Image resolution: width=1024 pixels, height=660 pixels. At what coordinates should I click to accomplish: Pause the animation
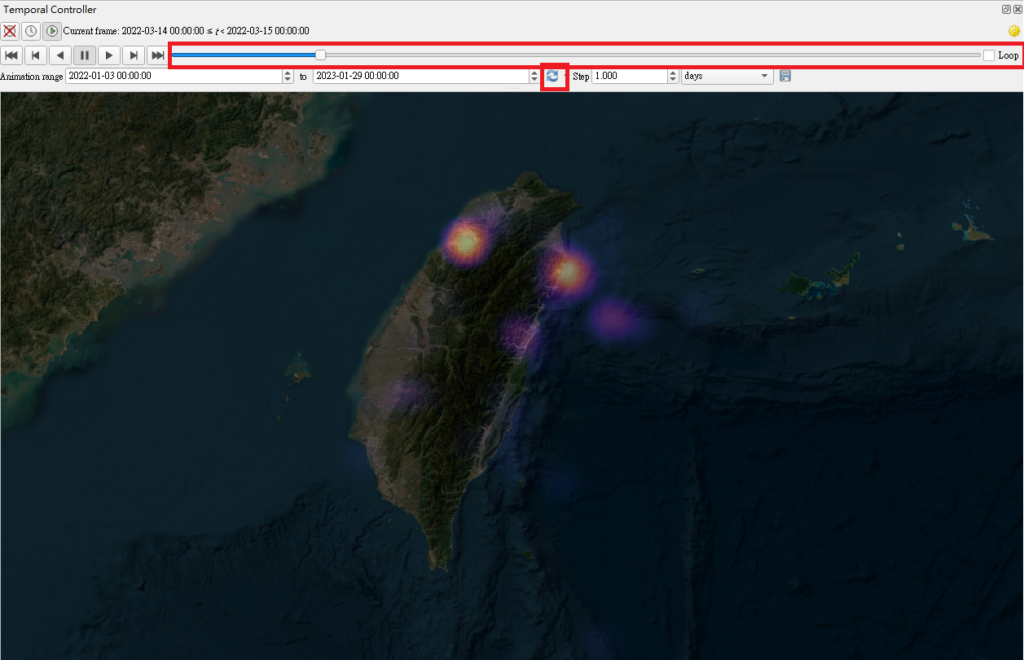[x=85, y=55]
